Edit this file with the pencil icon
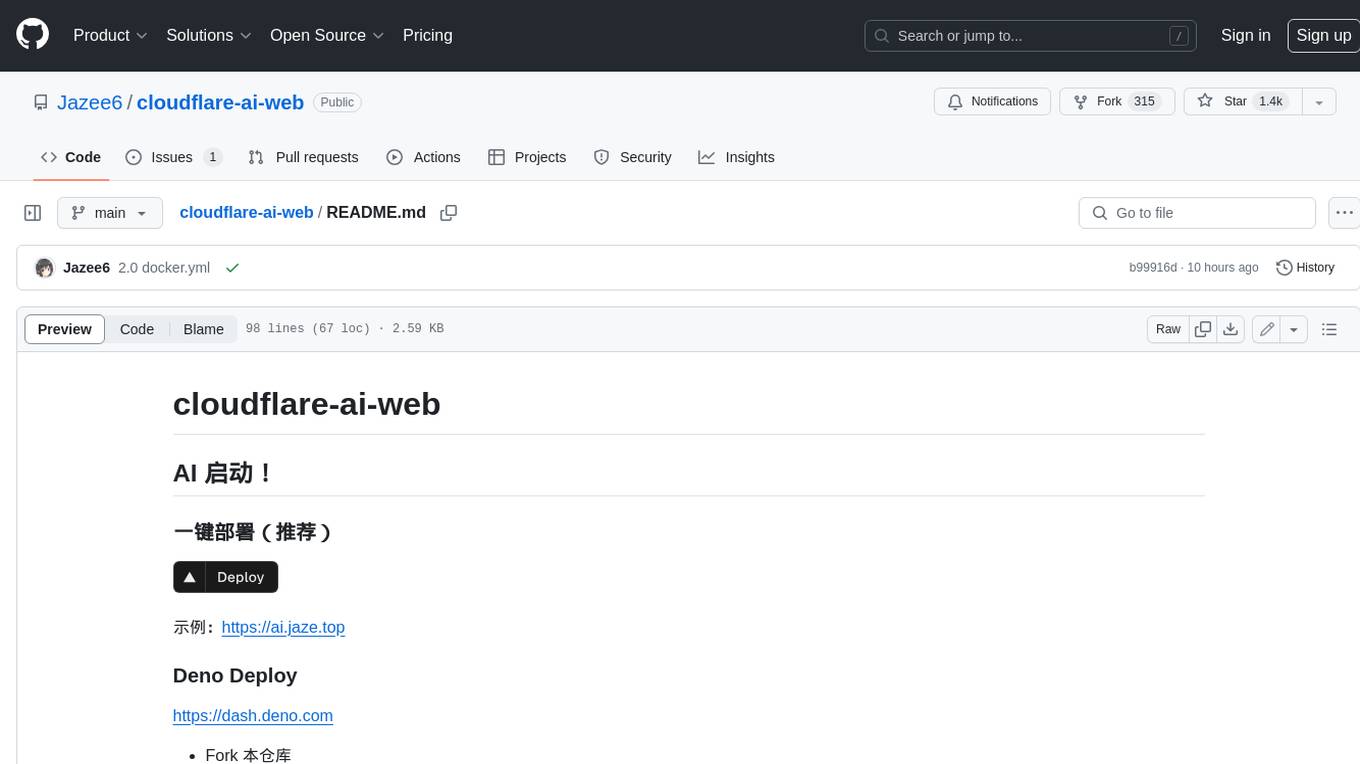Screen dimensions: 1360x764 1266,329
